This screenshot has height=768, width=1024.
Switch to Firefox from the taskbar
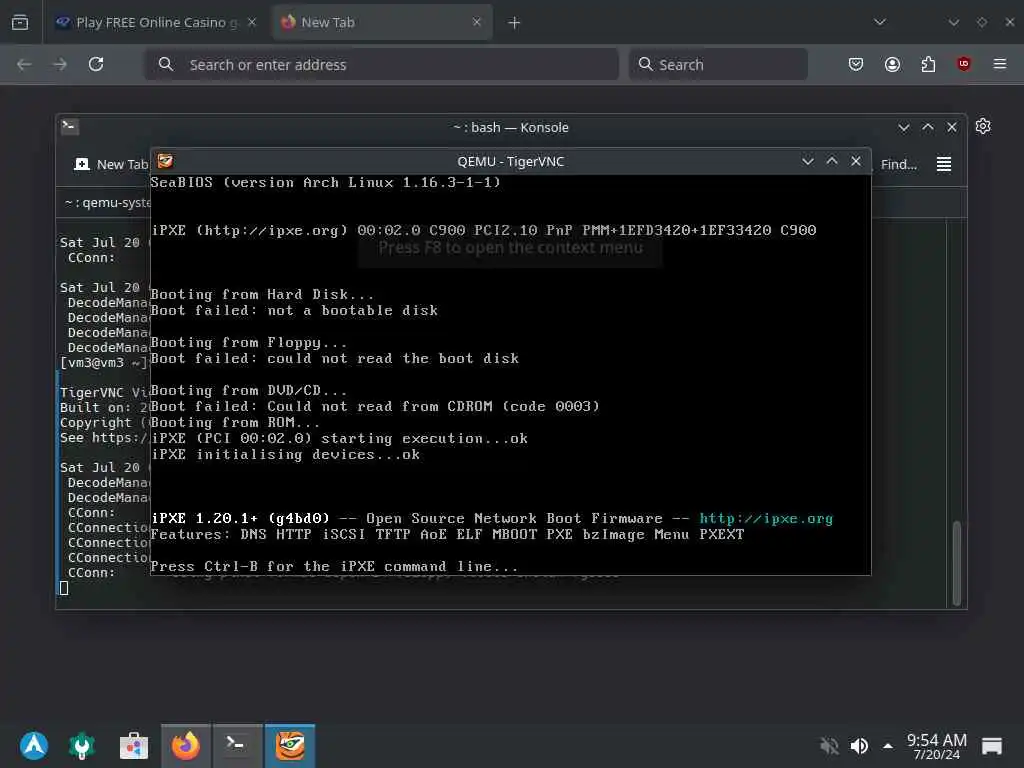pos(185,745)
